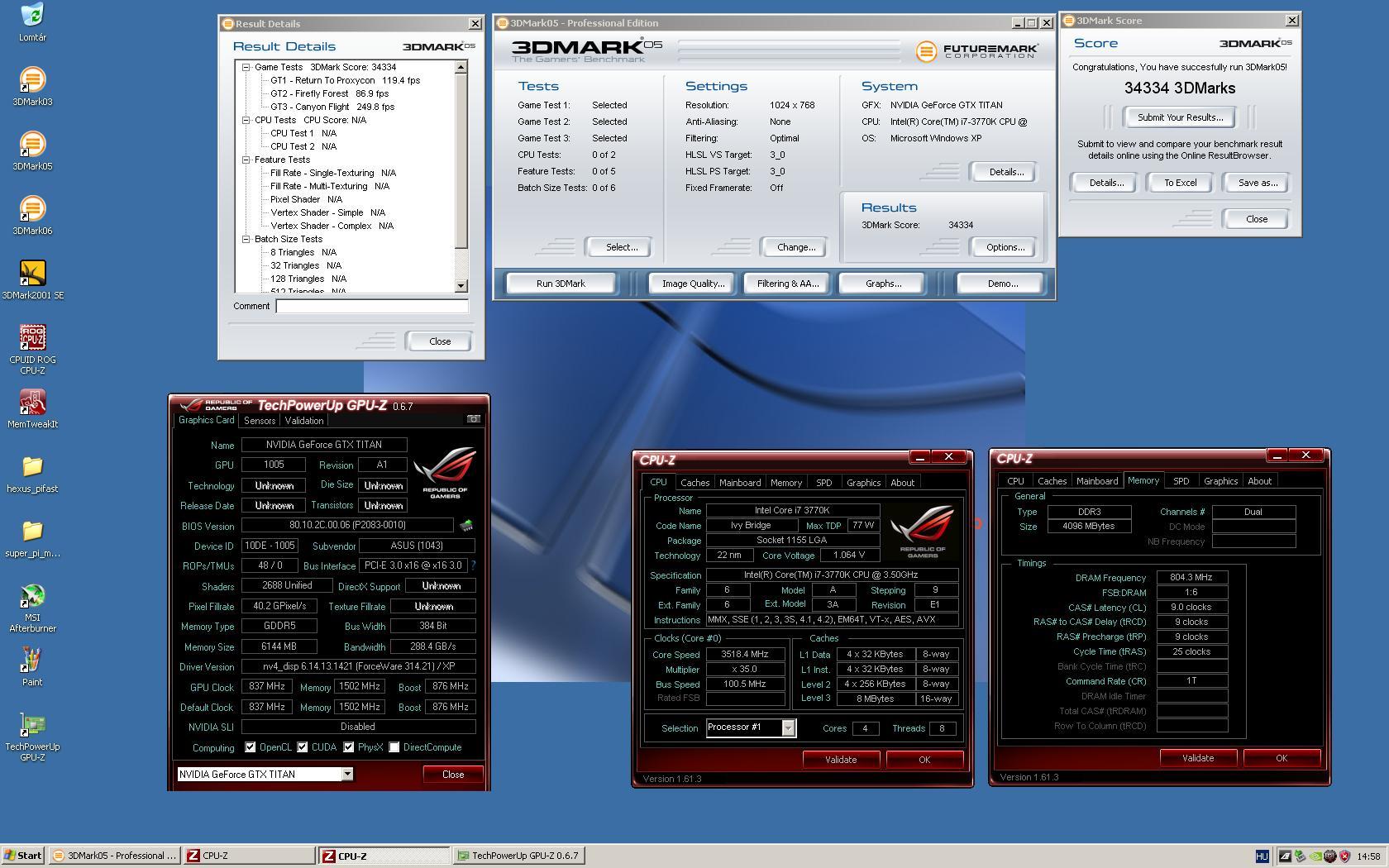Open the SPD tab in left CPU-Z window
Screen dimensions: 1389x868
point(824,483)
